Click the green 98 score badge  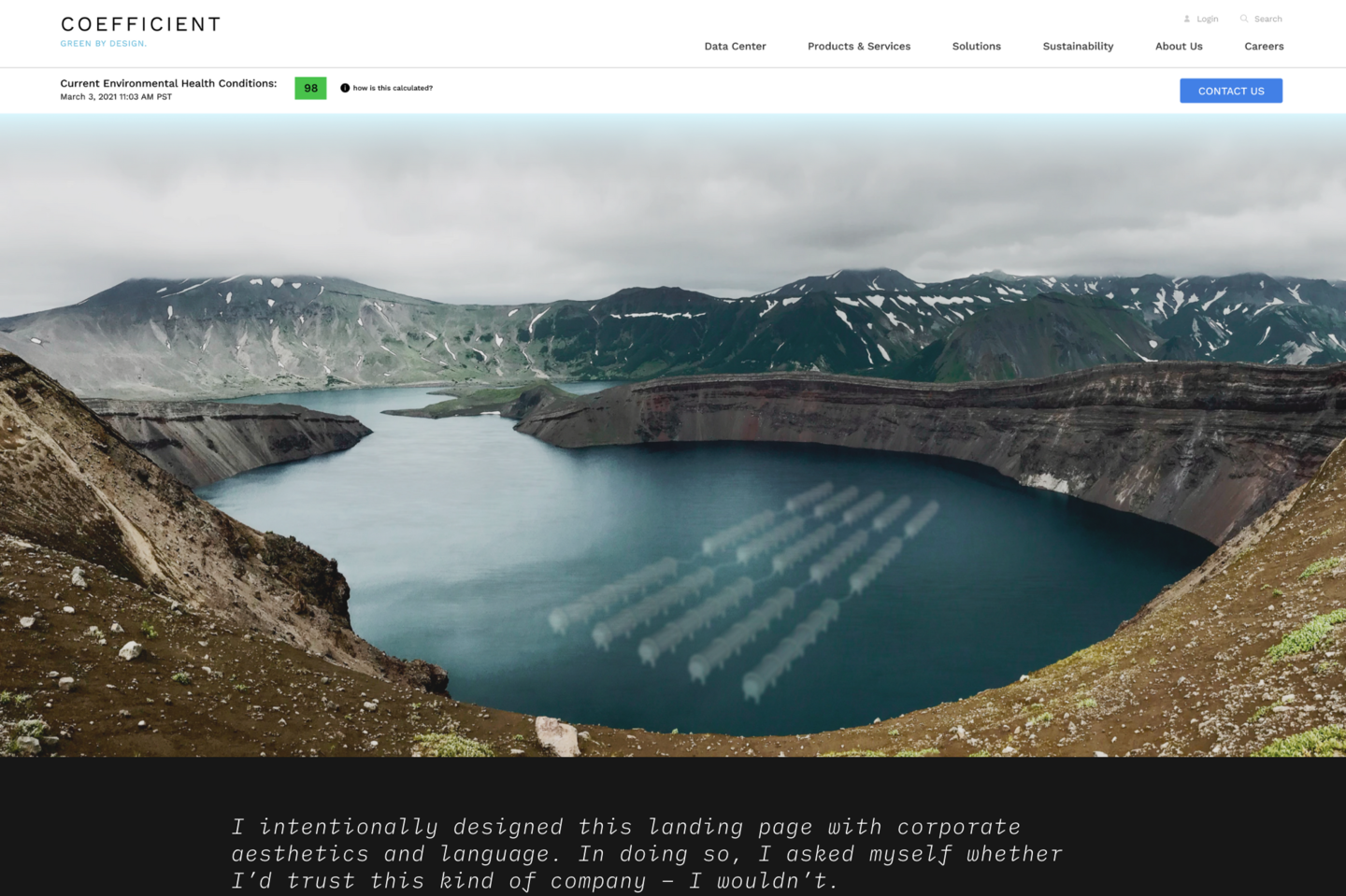pos(310,88)
